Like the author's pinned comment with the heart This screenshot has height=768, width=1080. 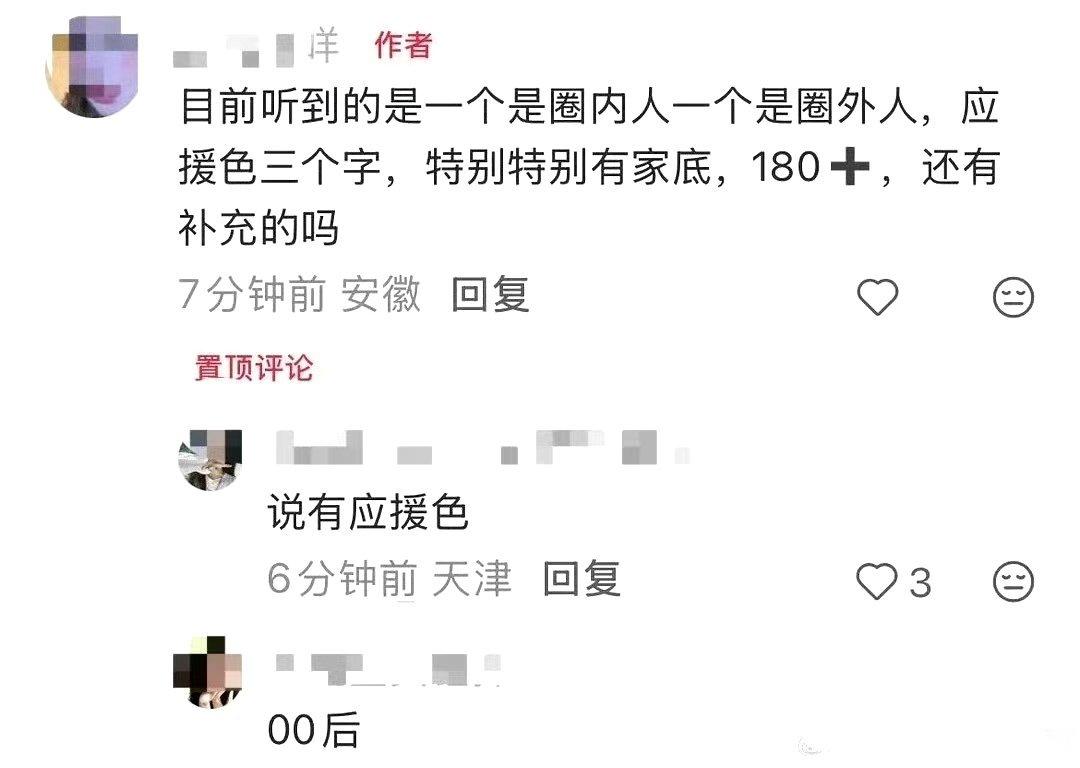(878, 297)
